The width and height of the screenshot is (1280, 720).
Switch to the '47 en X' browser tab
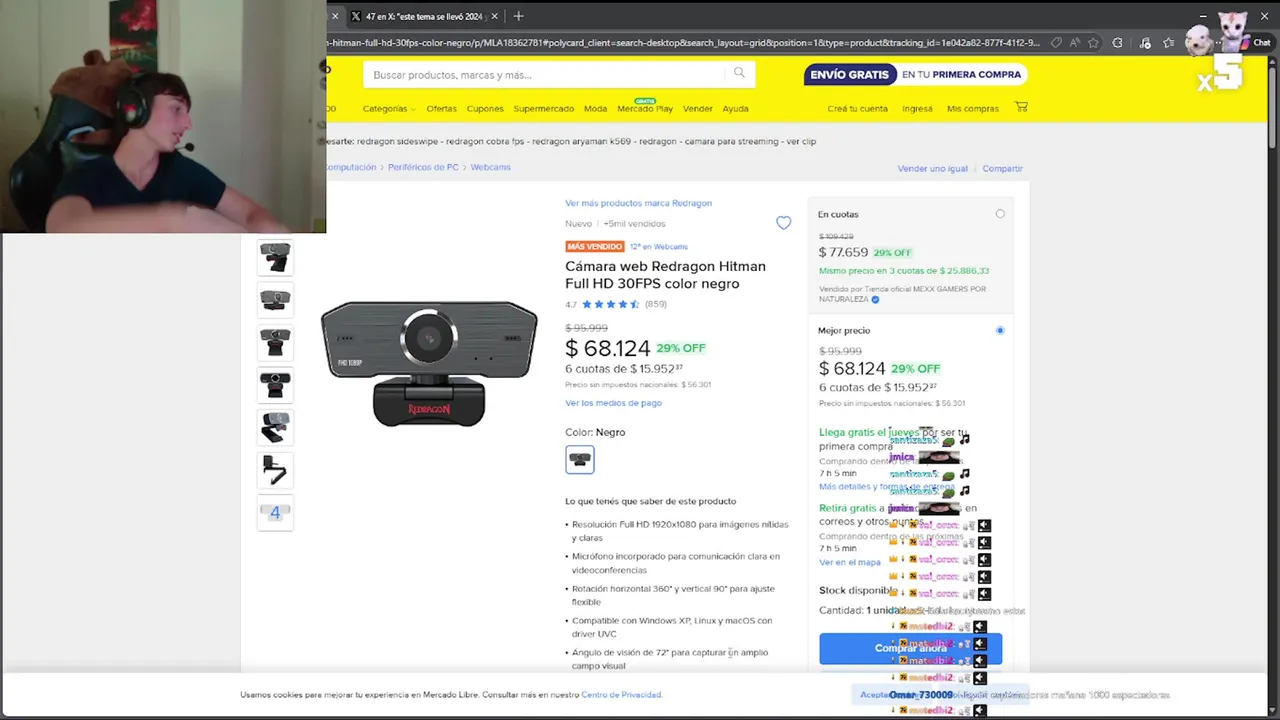pos(422,16)
